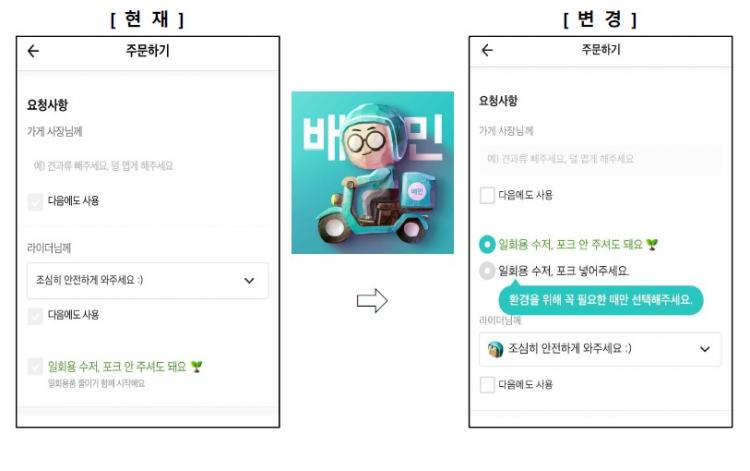Open the left rider request combo box
This screenshot has width=750, height=471.
(148, 281)
